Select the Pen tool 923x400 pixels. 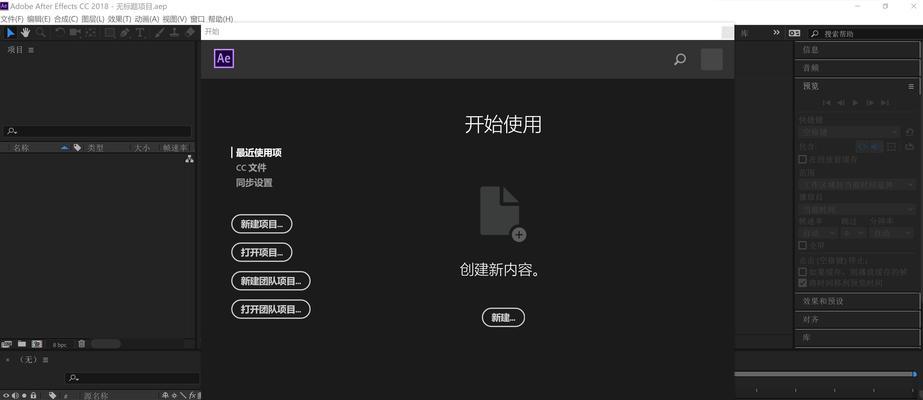coord(124,32)
